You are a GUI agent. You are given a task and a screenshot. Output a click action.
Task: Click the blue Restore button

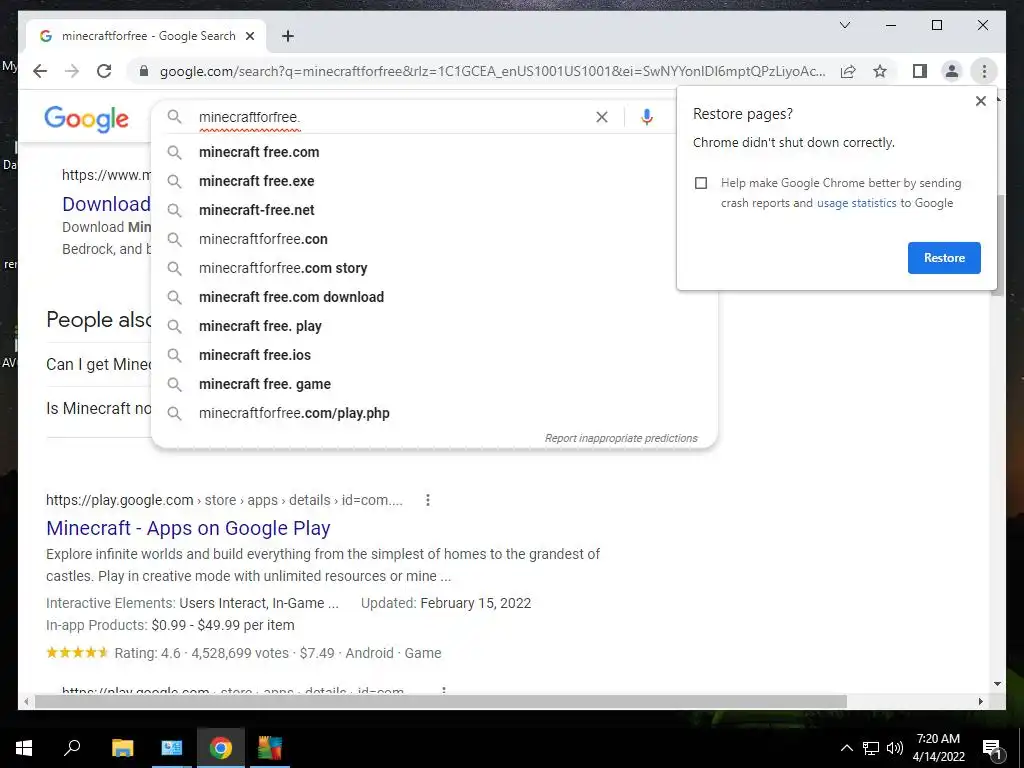coord(944,258)
